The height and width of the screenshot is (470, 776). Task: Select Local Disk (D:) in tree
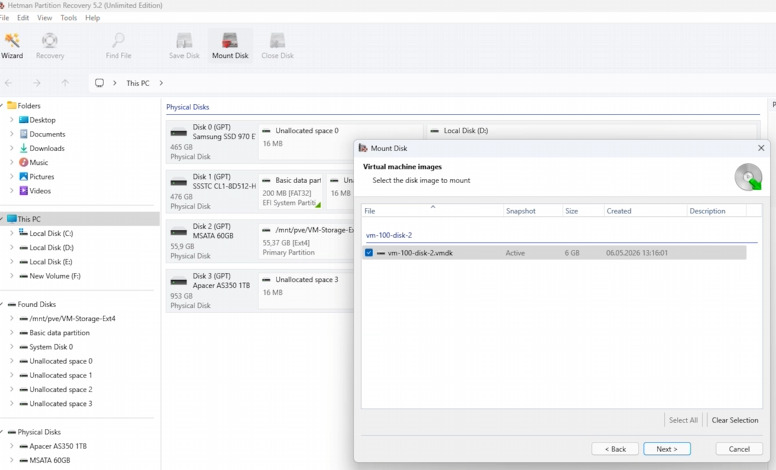pyautogui.click(x=51, y=247)
